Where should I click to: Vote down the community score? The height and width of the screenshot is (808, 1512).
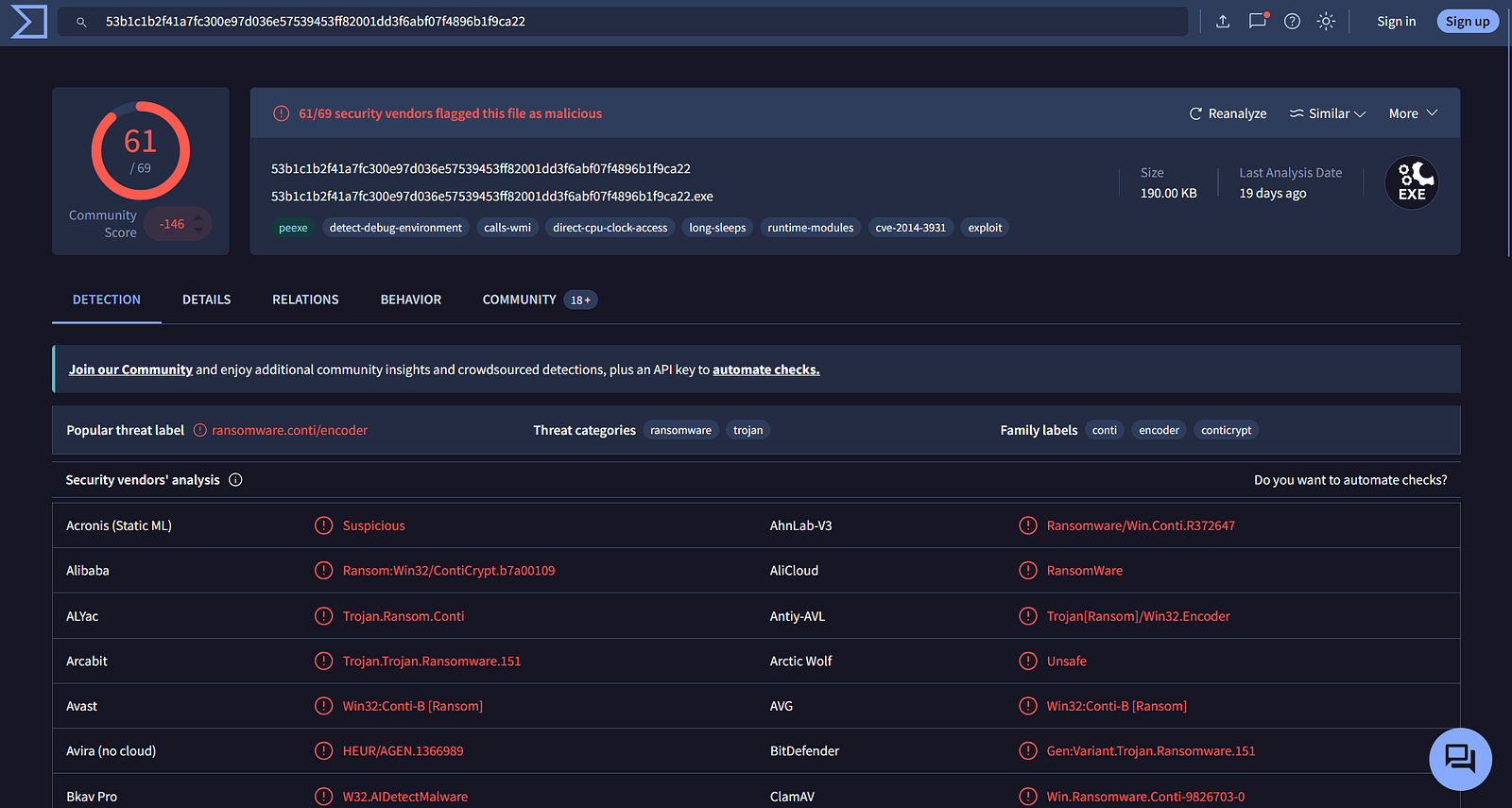click(x=198, y=230)
